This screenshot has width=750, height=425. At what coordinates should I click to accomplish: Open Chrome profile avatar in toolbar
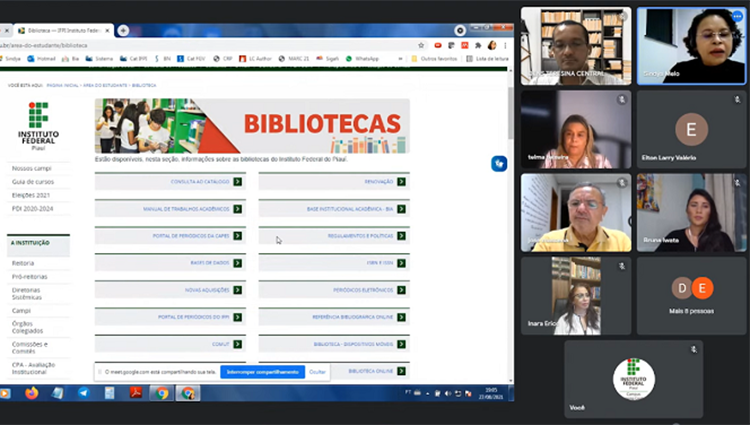point(492,45)
